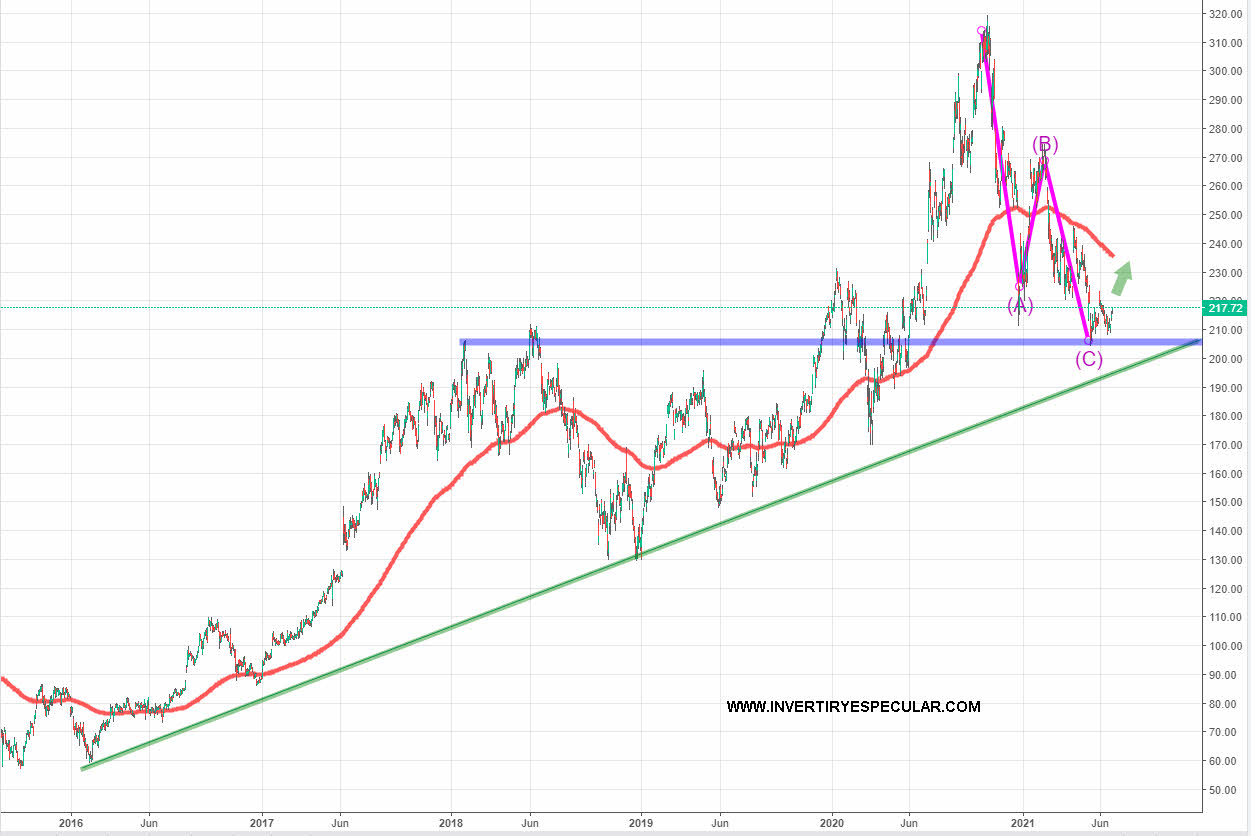Select the blue horizontal support line
Screen dimensions: 1251x836
tap(700, 342)
